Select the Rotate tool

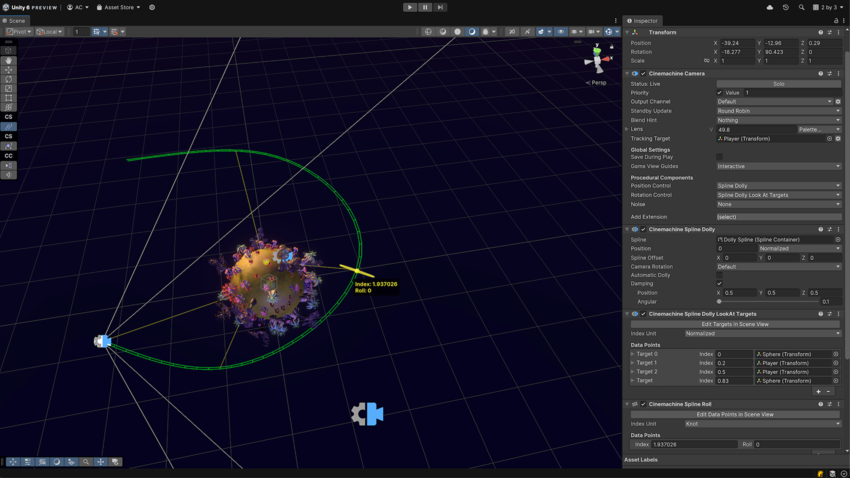(x=8, y=79)
